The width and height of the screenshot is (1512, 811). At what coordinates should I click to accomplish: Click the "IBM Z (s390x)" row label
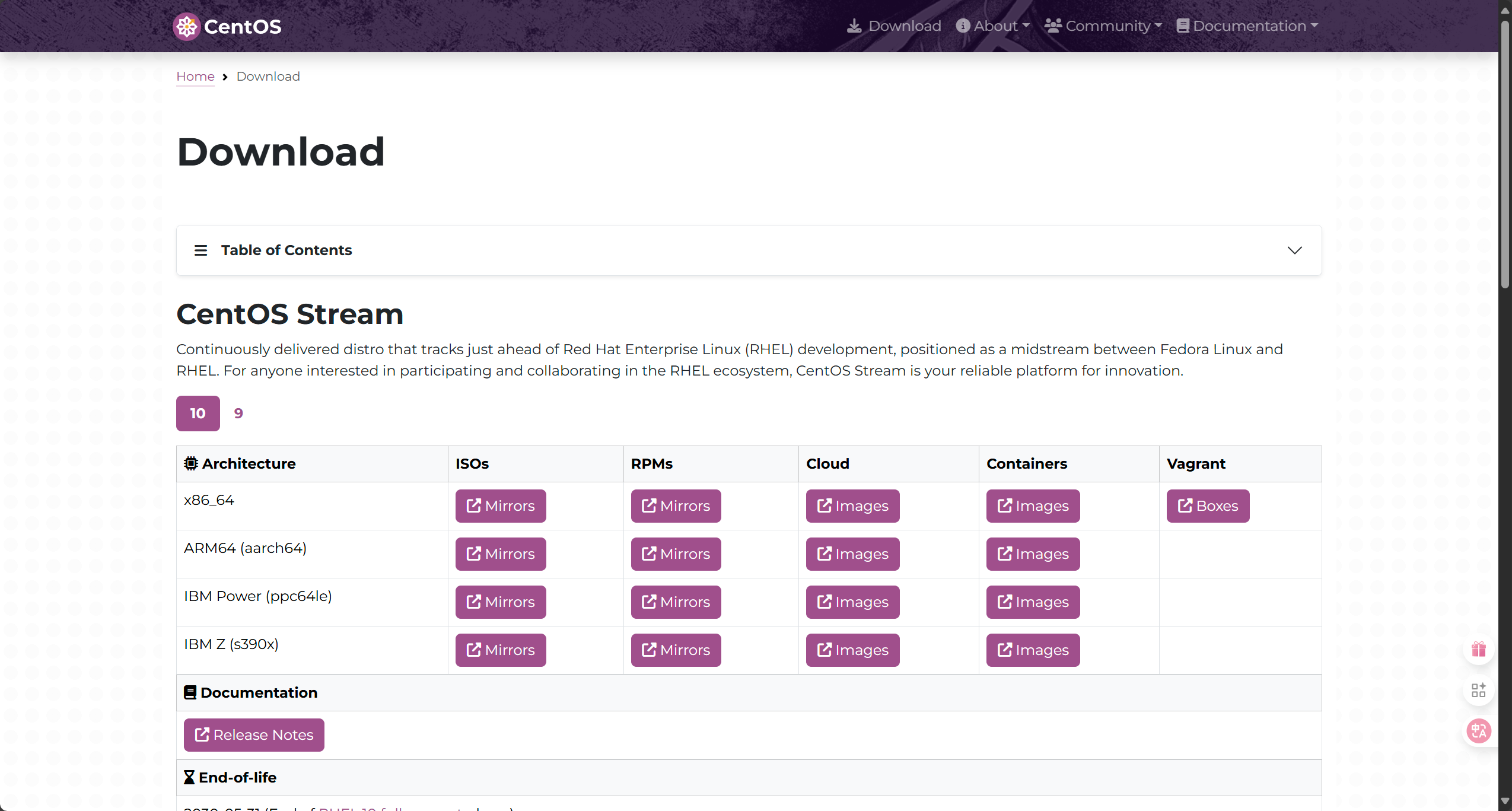[231, 644]
